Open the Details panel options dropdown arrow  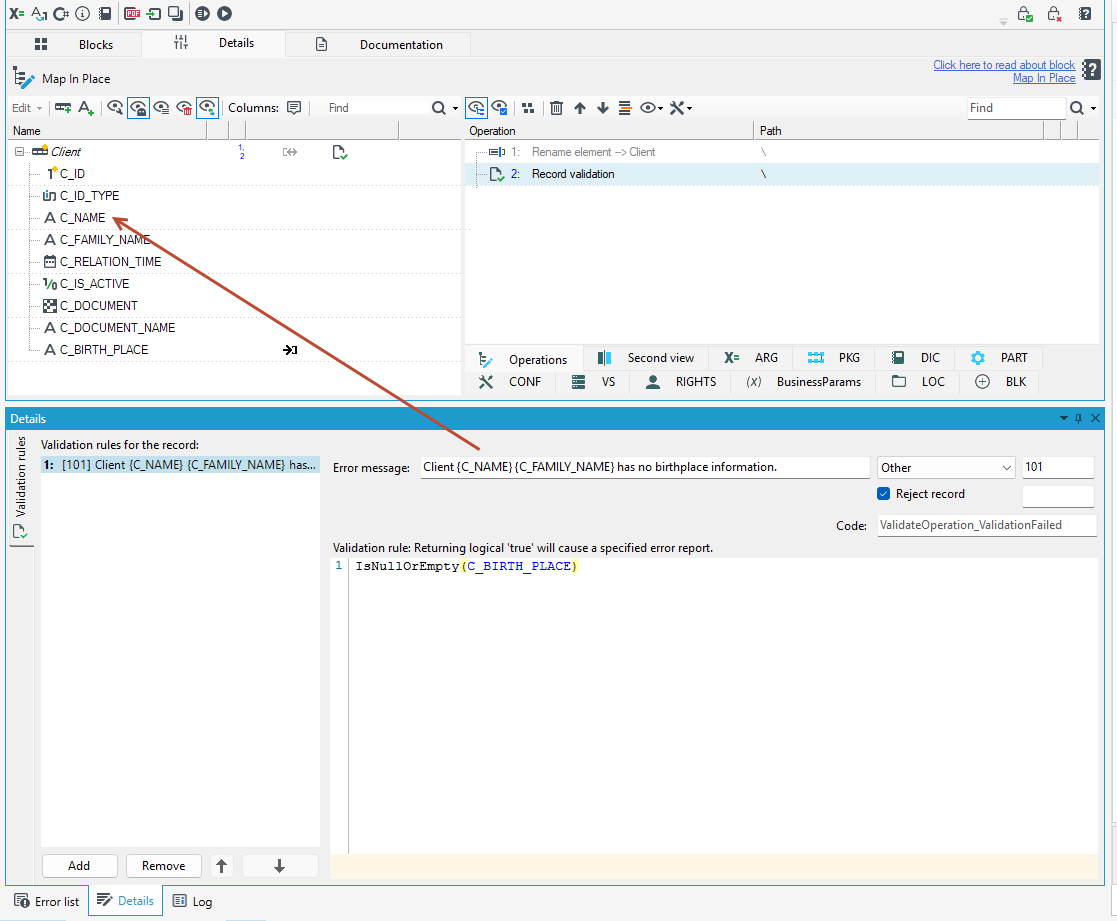pos(1064,418)
